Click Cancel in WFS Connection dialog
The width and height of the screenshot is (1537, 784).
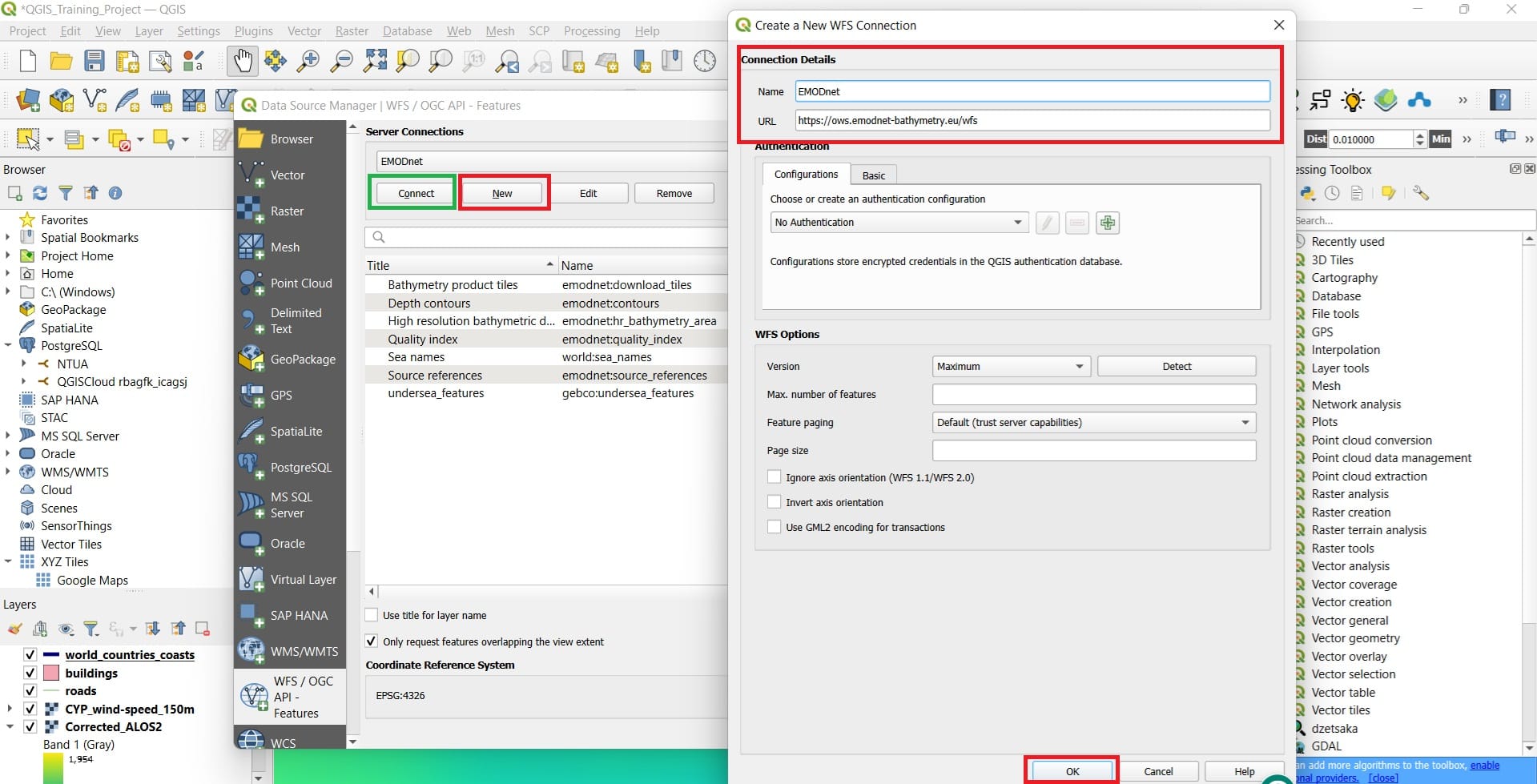1158,771
